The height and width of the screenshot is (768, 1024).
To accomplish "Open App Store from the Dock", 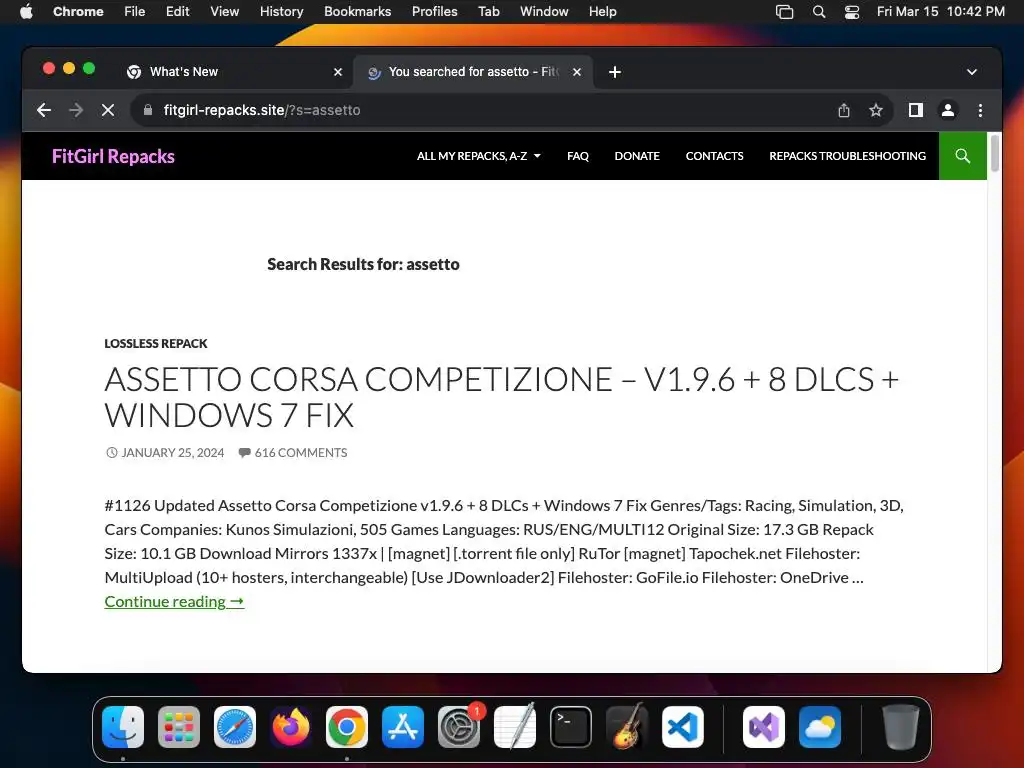I will [x=402, y=727].
